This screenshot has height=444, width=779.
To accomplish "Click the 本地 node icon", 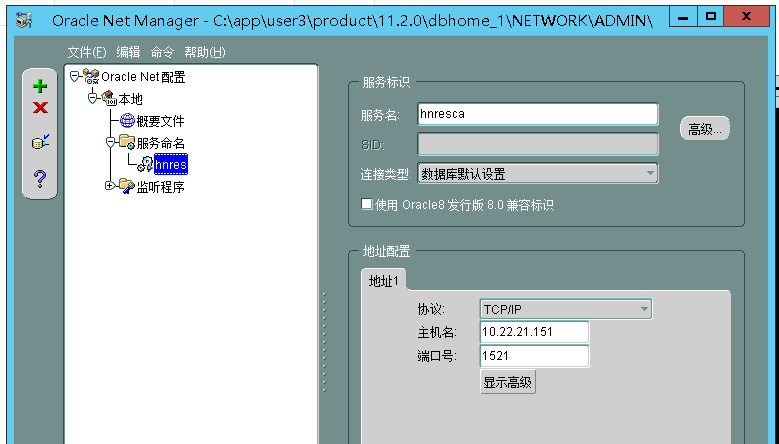I will [109, 98].
